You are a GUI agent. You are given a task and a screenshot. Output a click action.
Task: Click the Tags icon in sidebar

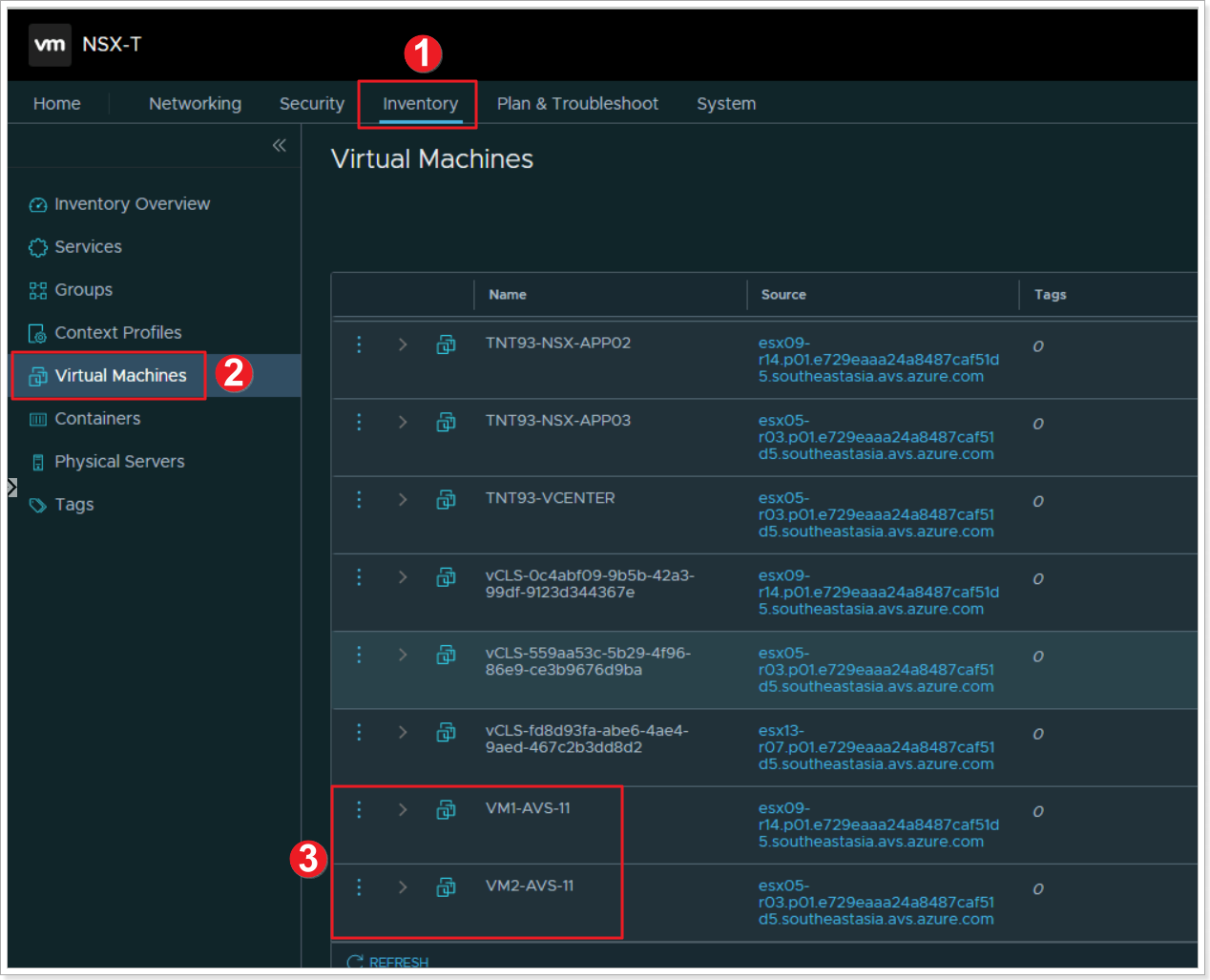pyautogui.click(x=38, y=505)
